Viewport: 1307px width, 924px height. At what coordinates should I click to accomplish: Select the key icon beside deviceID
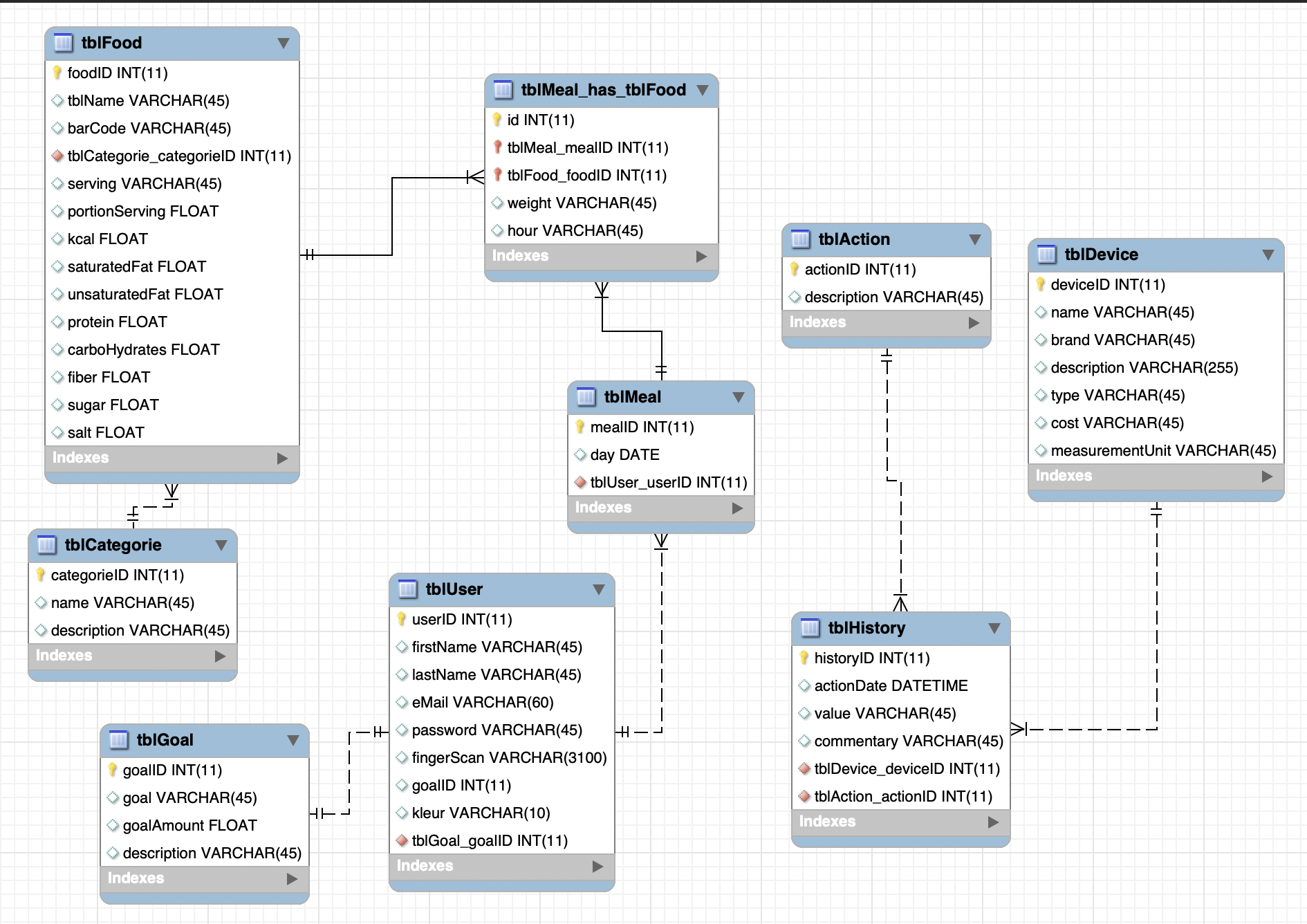tap(1041, 284)
